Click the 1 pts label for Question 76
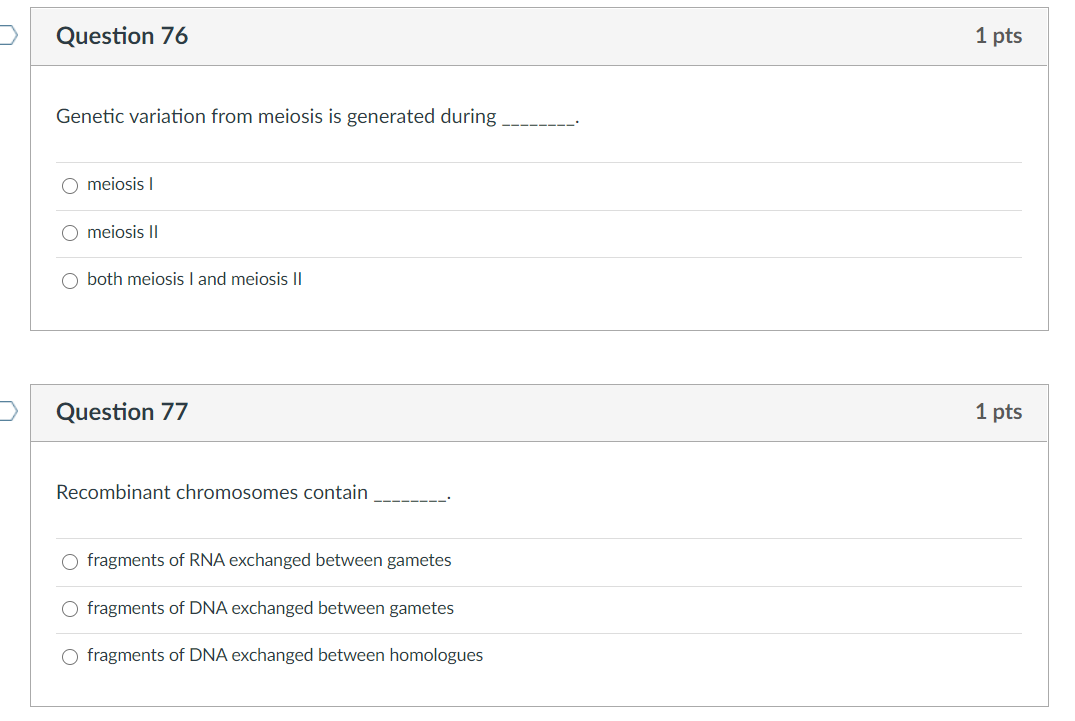Image resolution: width=1075 pixels, height=721 pixels. click(x=997, y=36)
